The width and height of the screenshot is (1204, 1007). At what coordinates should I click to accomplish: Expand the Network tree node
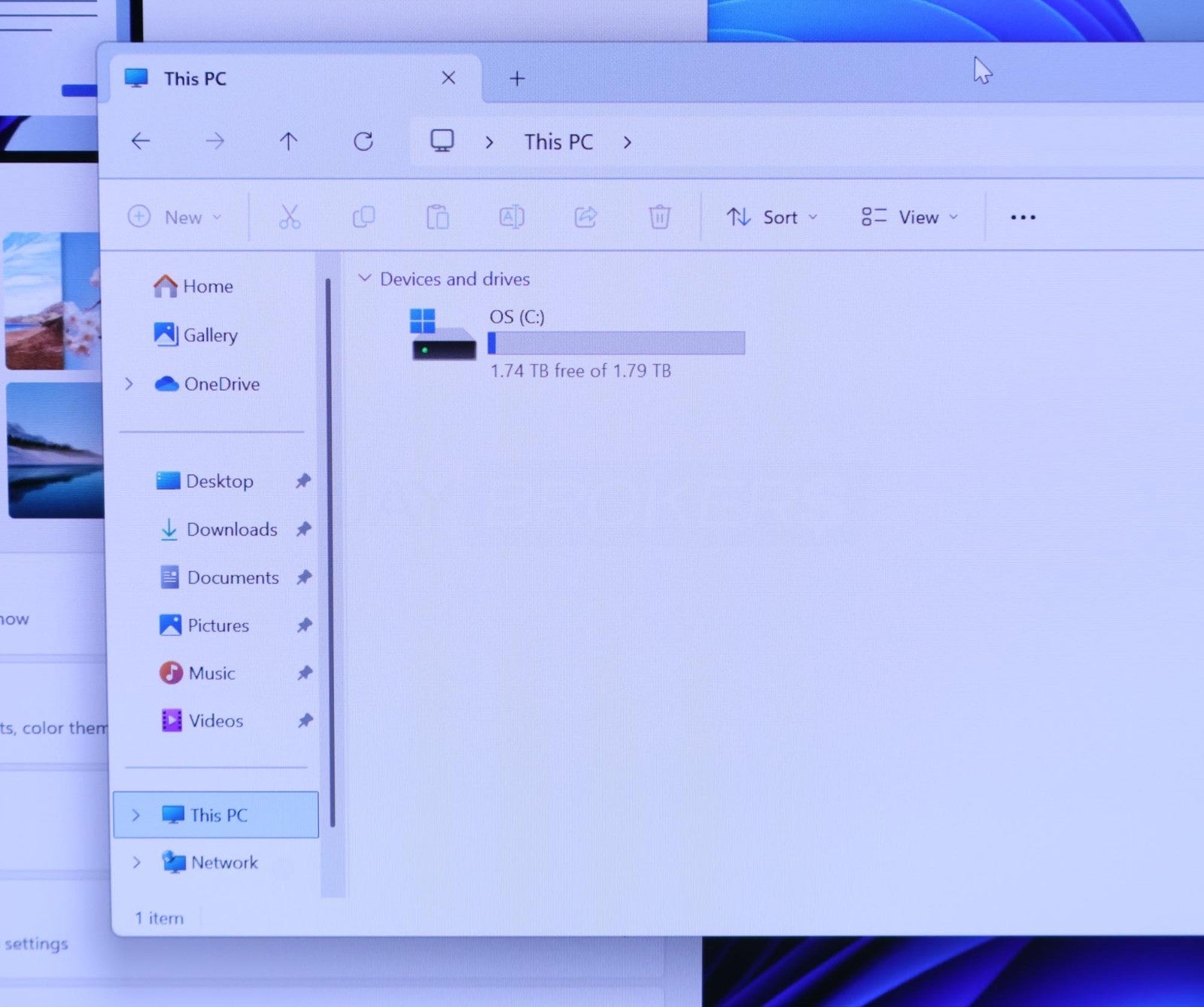pyautogui.click(x=136, y=862)
